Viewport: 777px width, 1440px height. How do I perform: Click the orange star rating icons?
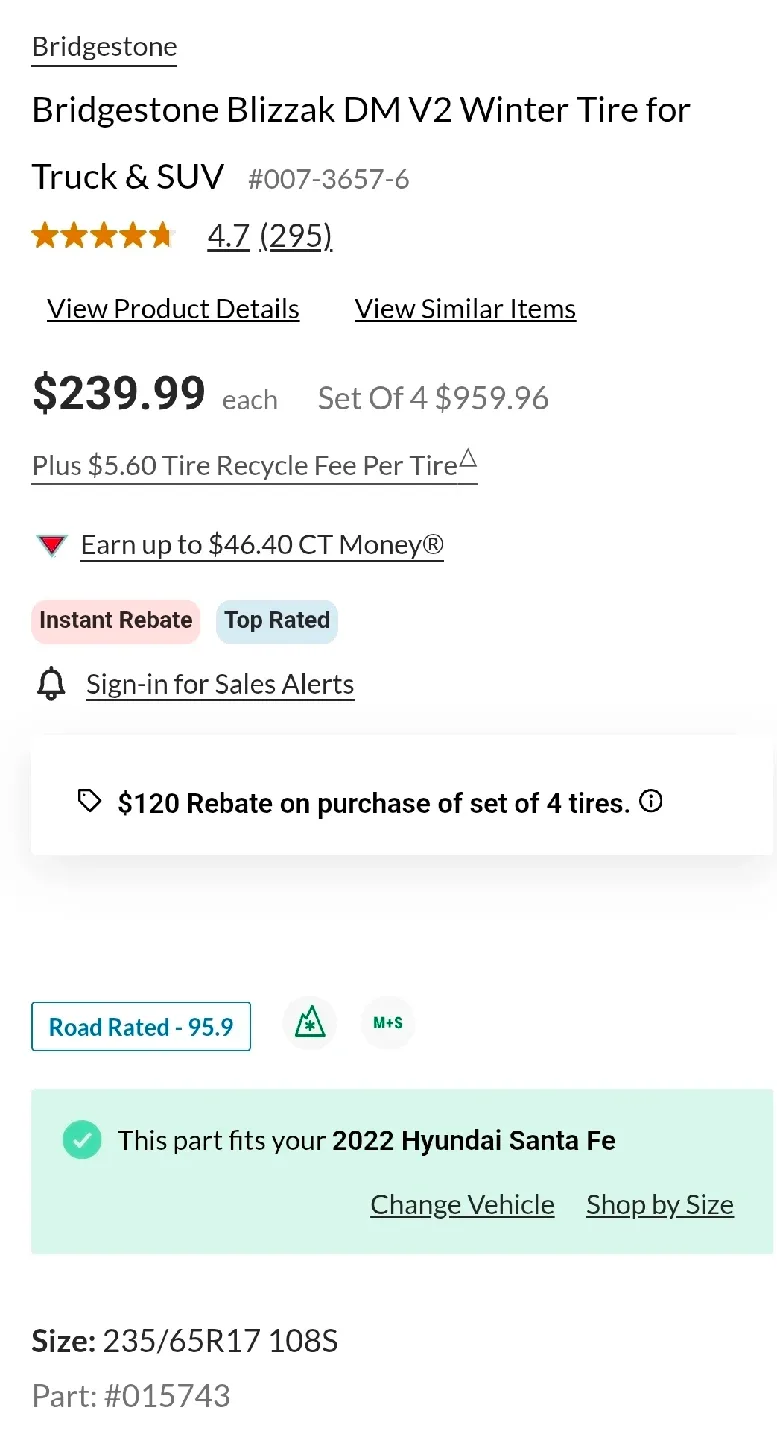coord(103,236)
